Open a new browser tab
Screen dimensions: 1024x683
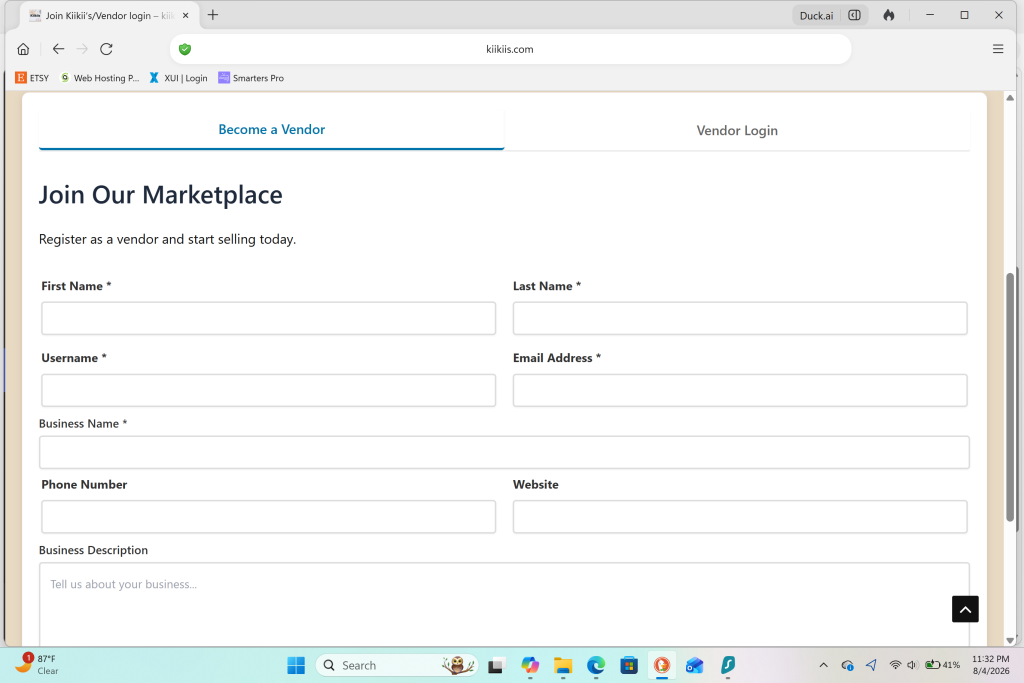(x=213, y=15)
